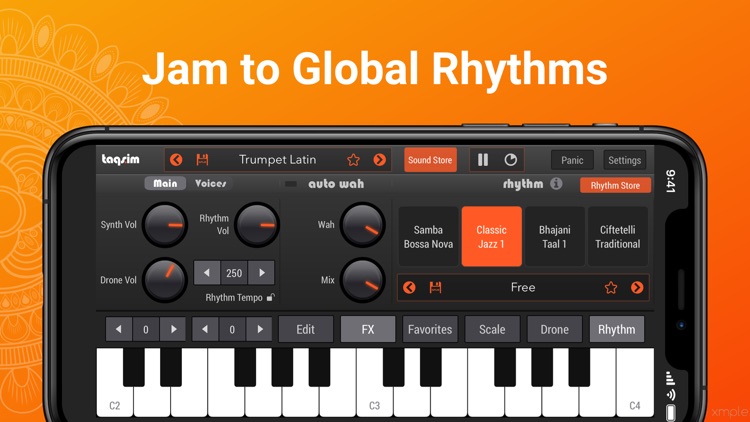This screenshot has height=422, width=750.
Task: Click the Free rhythm preset name
Action: [523, 288]
